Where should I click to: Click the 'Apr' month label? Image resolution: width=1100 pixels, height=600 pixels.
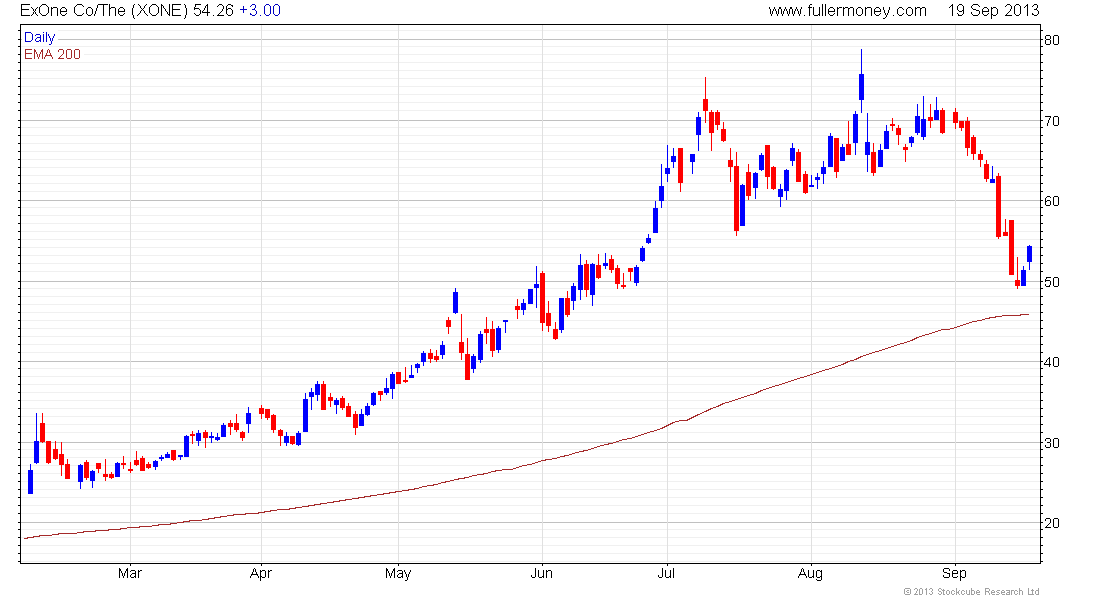[x=261, y=573]
